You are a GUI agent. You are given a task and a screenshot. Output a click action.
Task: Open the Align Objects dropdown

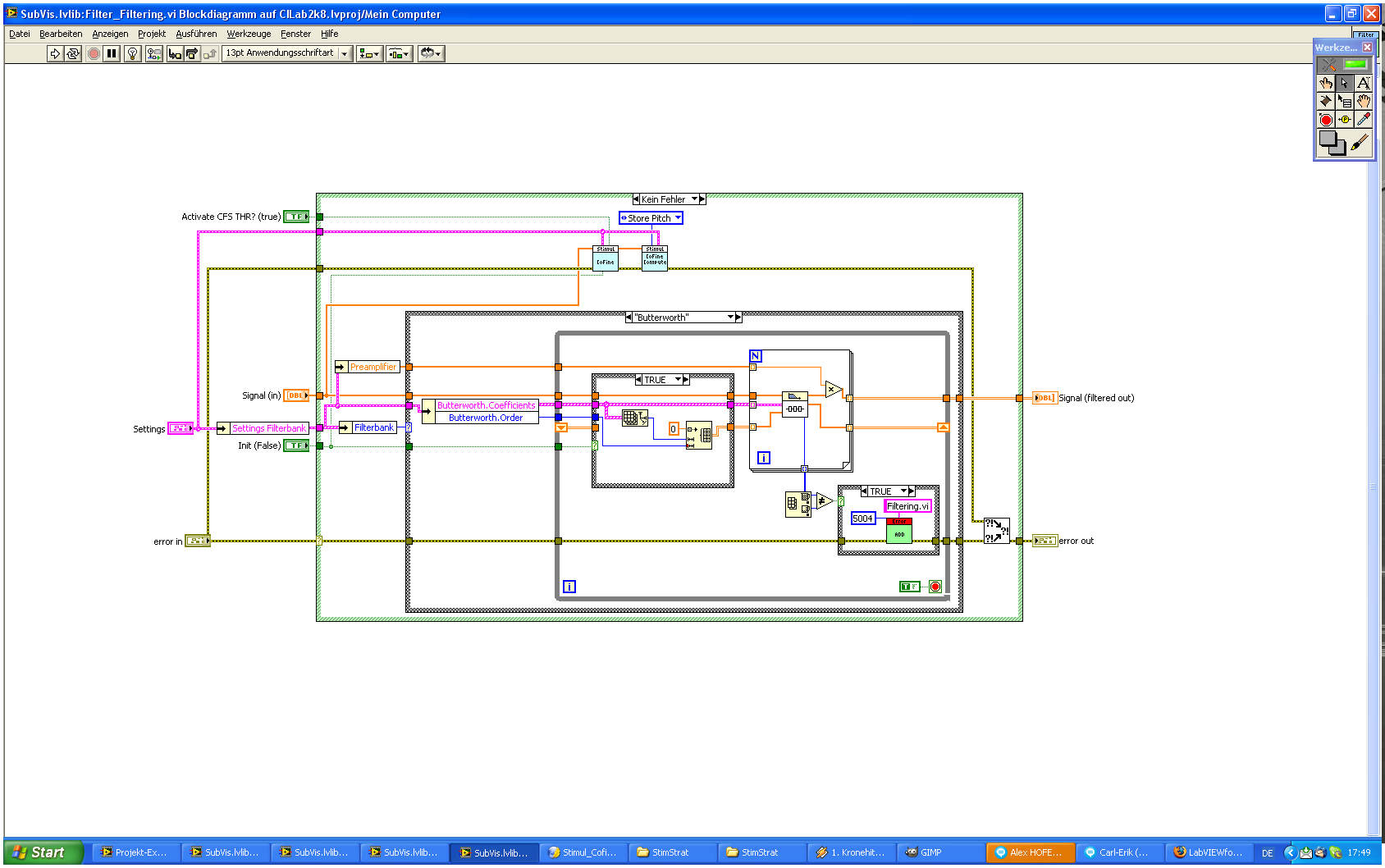click(369, 53)
